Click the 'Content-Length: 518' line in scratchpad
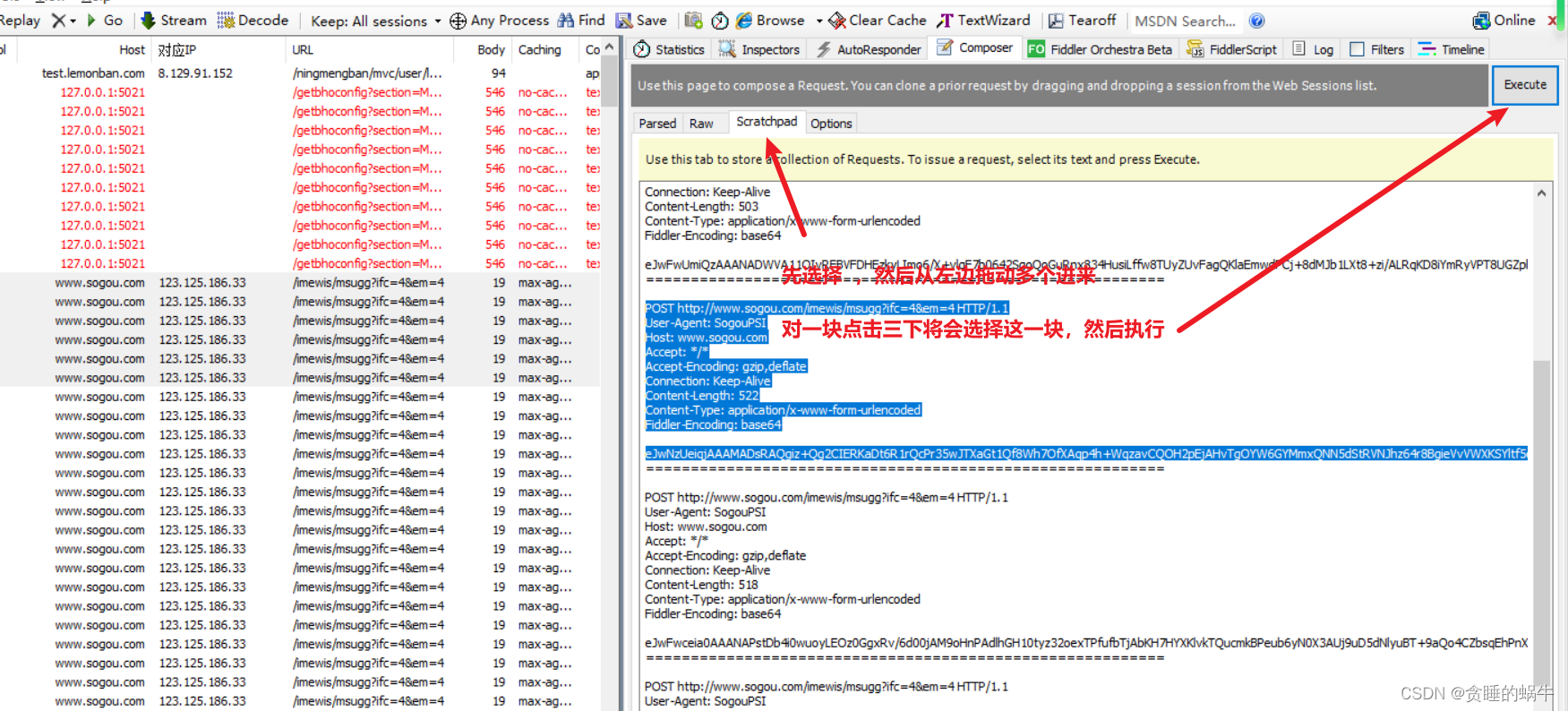 [701, 585]
